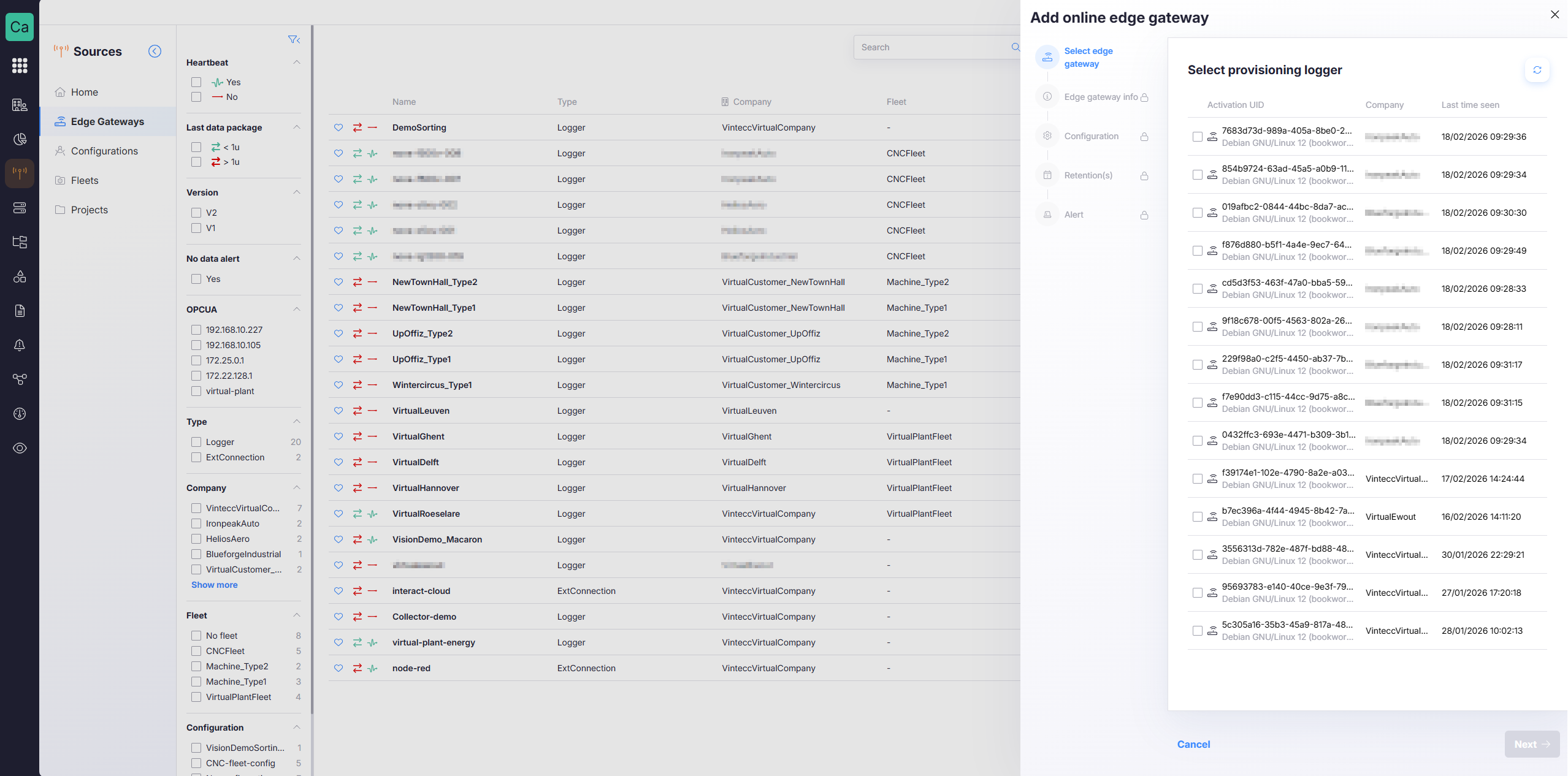
Task: Tick the Heartbeat Yes checkbox
Action: click(196, 82)
